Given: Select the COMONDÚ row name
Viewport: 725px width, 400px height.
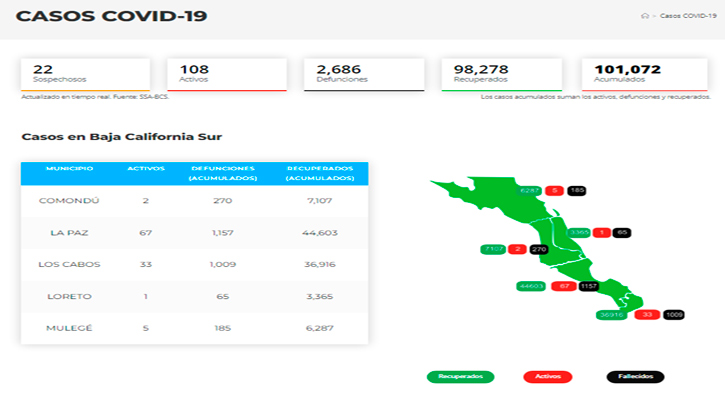Looking at the screenshot, I should tap(69, 201).
